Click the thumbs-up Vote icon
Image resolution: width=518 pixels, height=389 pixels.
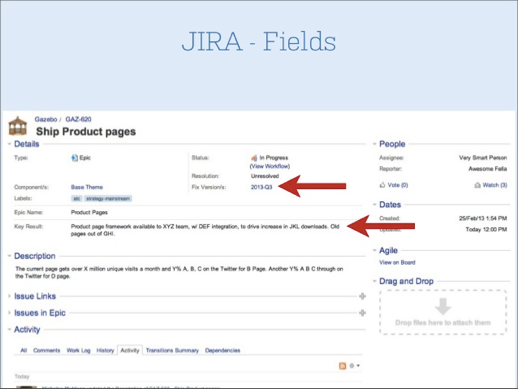[x=382, y=185]
